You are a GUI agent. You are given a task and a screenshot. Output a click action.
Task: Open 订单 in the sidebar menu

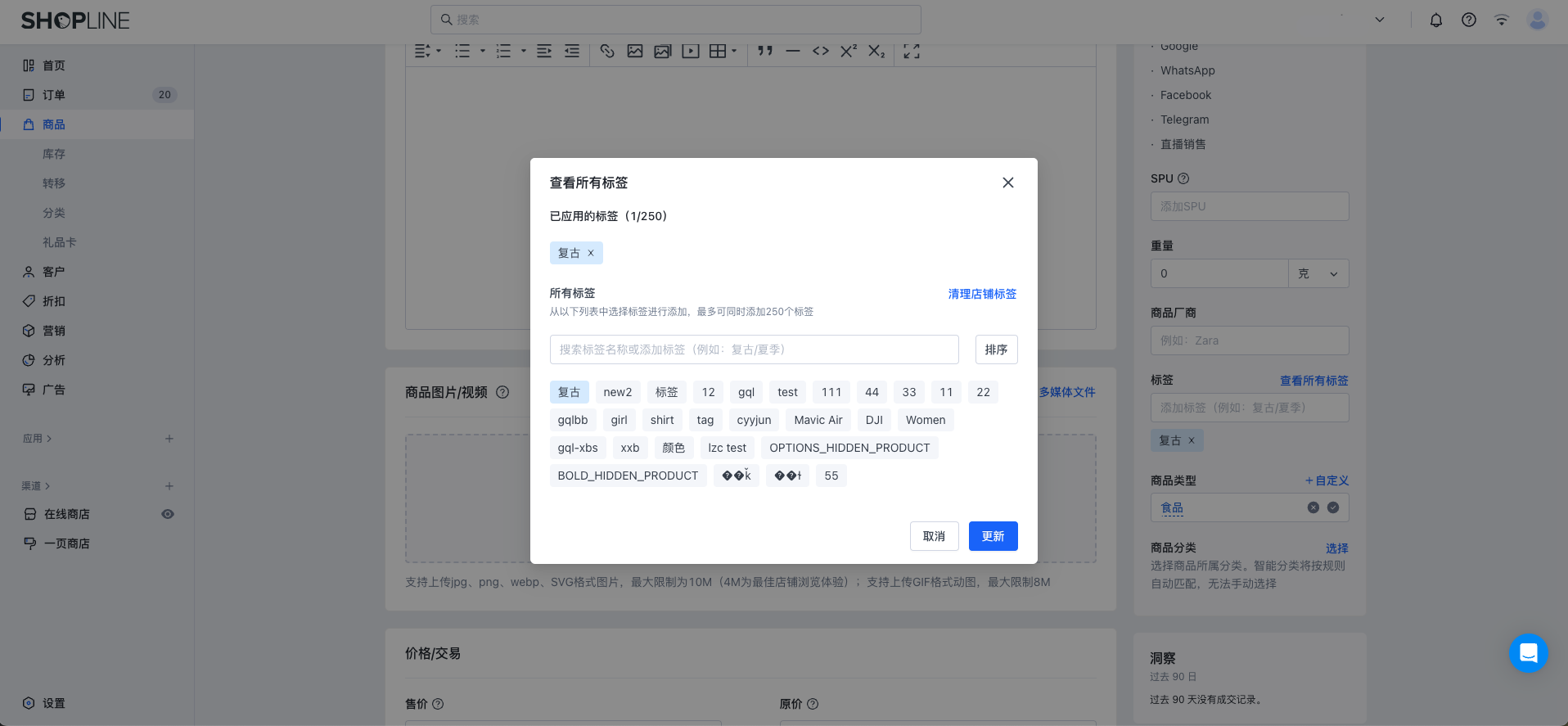(54, 95)
